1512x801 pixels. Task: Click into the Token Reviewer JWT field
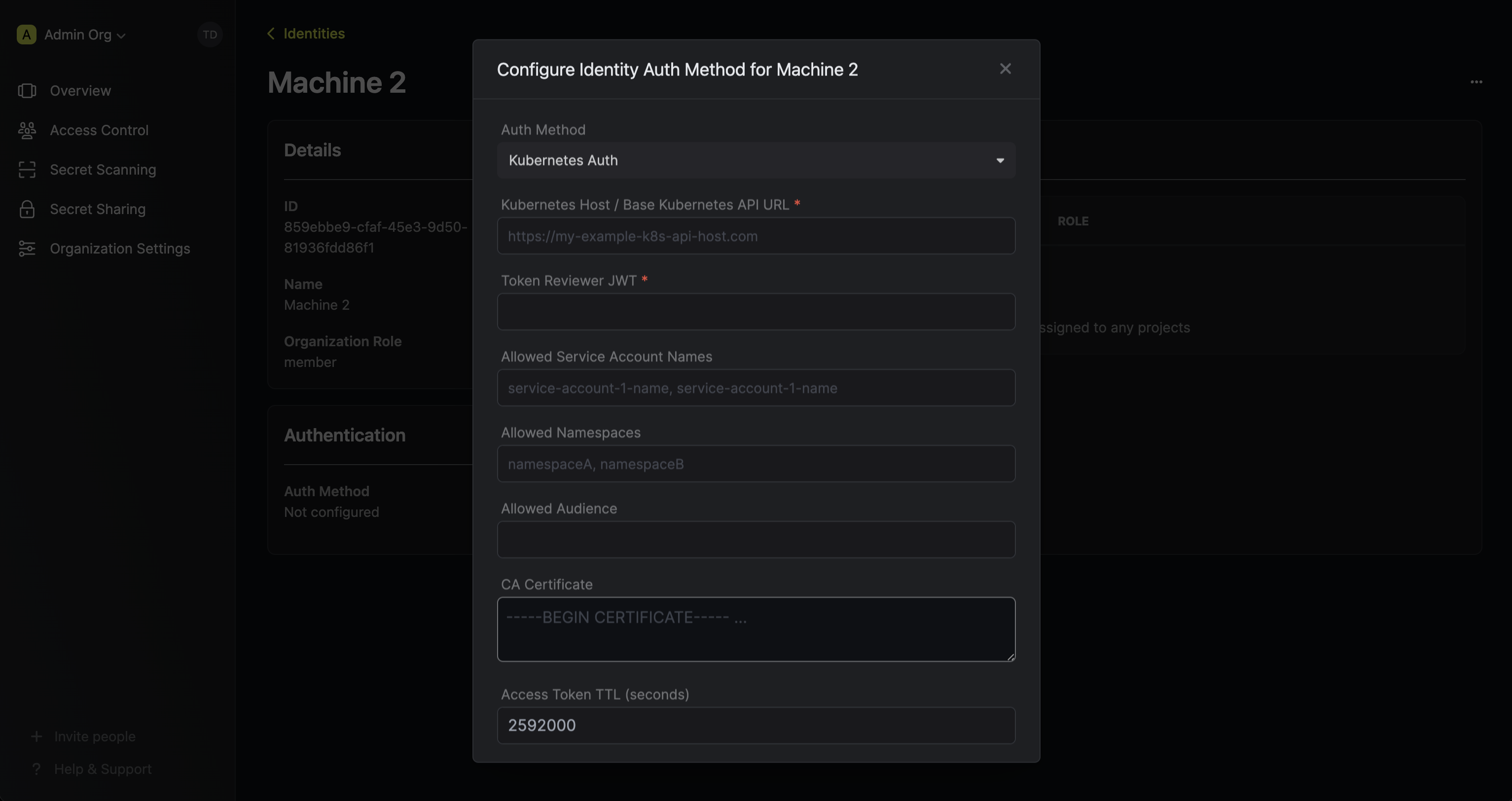click(x=756, y=312)
